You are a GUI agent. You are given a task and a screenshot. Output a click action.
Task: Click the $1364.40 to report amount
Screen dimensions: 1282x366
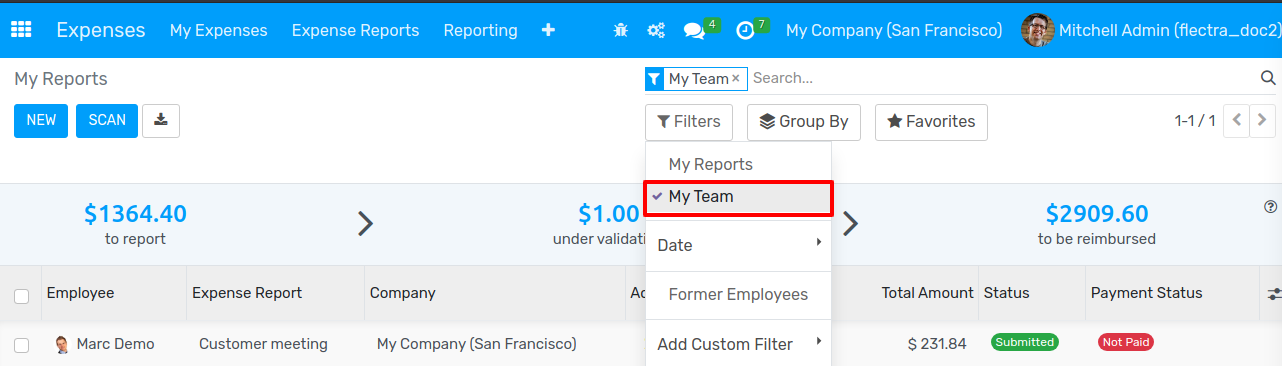[135, 214]
